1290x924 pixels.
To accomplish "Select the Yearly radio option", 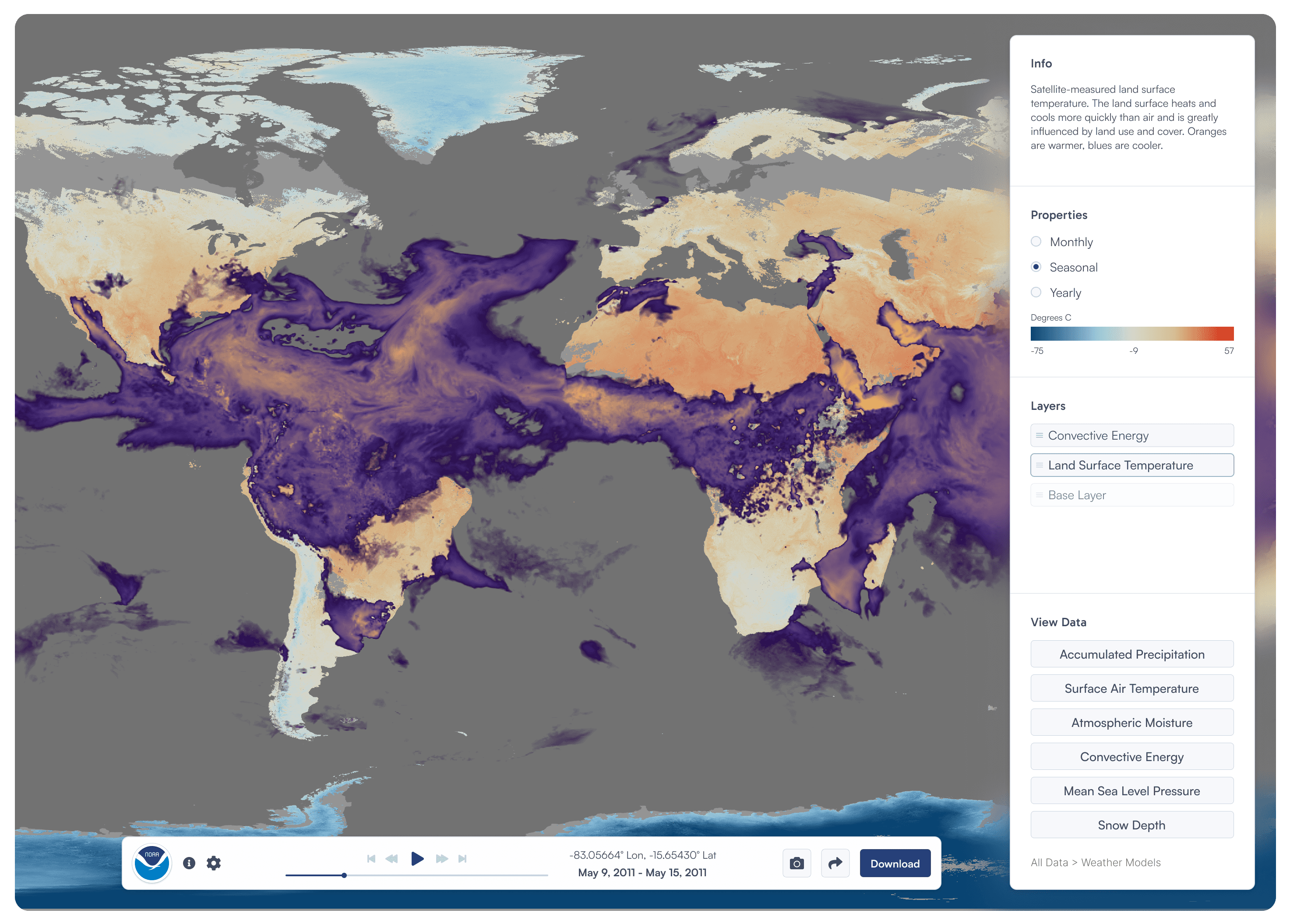I will [x=1036, y=293].
